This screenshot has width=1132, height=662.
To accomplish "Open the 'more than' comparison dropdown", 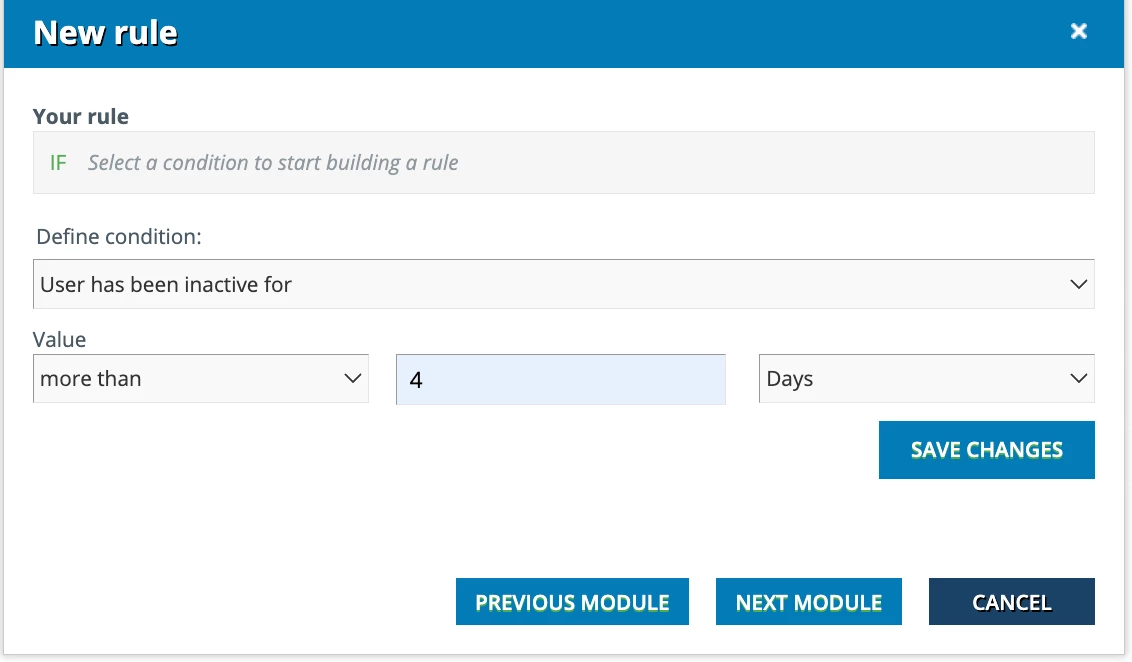I will tap(190, 379).
